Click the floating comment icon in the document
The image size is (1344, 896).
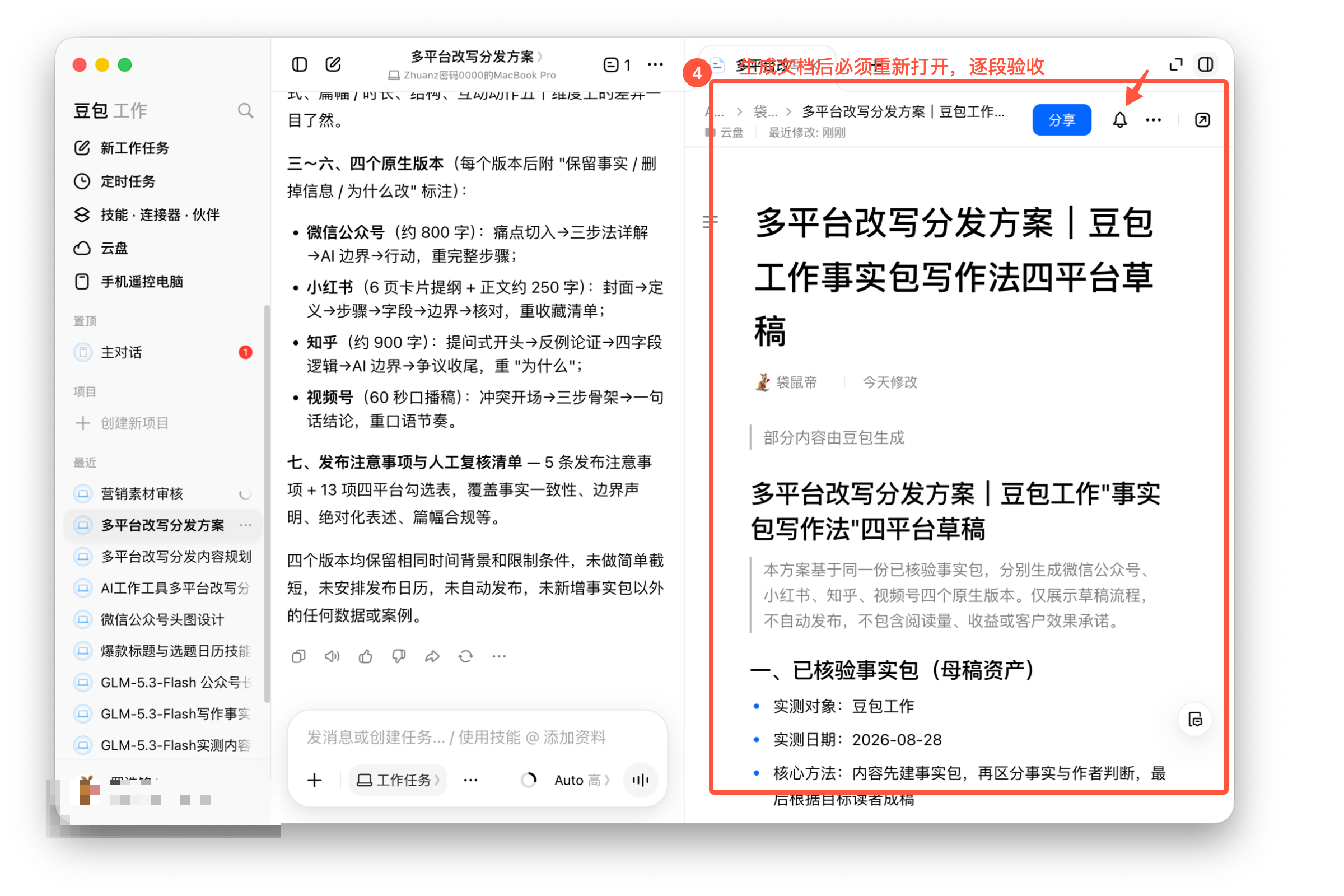pos(1196,720)
